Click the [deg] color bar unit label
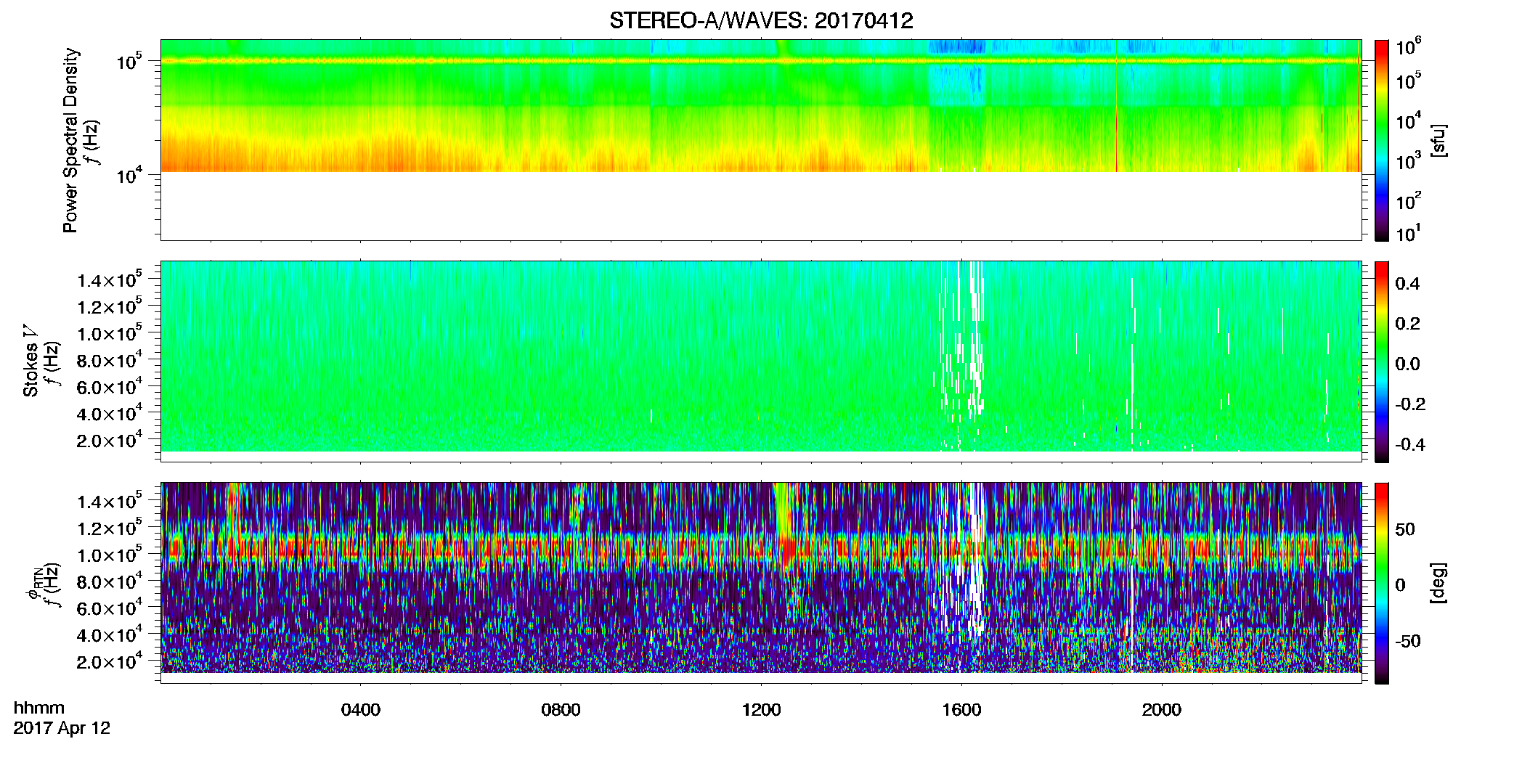The height and width of the screenshot is (784, 1522). coord(1438,583)
